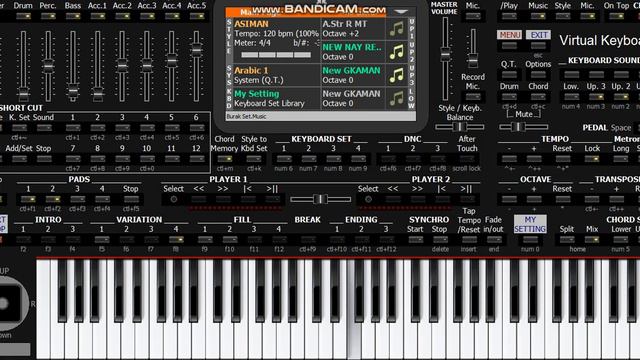Select Keyboard Set 1 button
The height and width of the screenshot is (360, 640).
284,159
